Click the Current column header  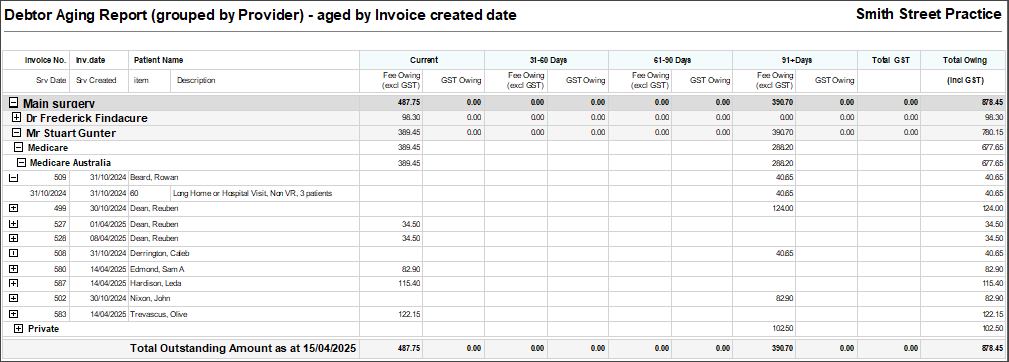coord(423,60)
